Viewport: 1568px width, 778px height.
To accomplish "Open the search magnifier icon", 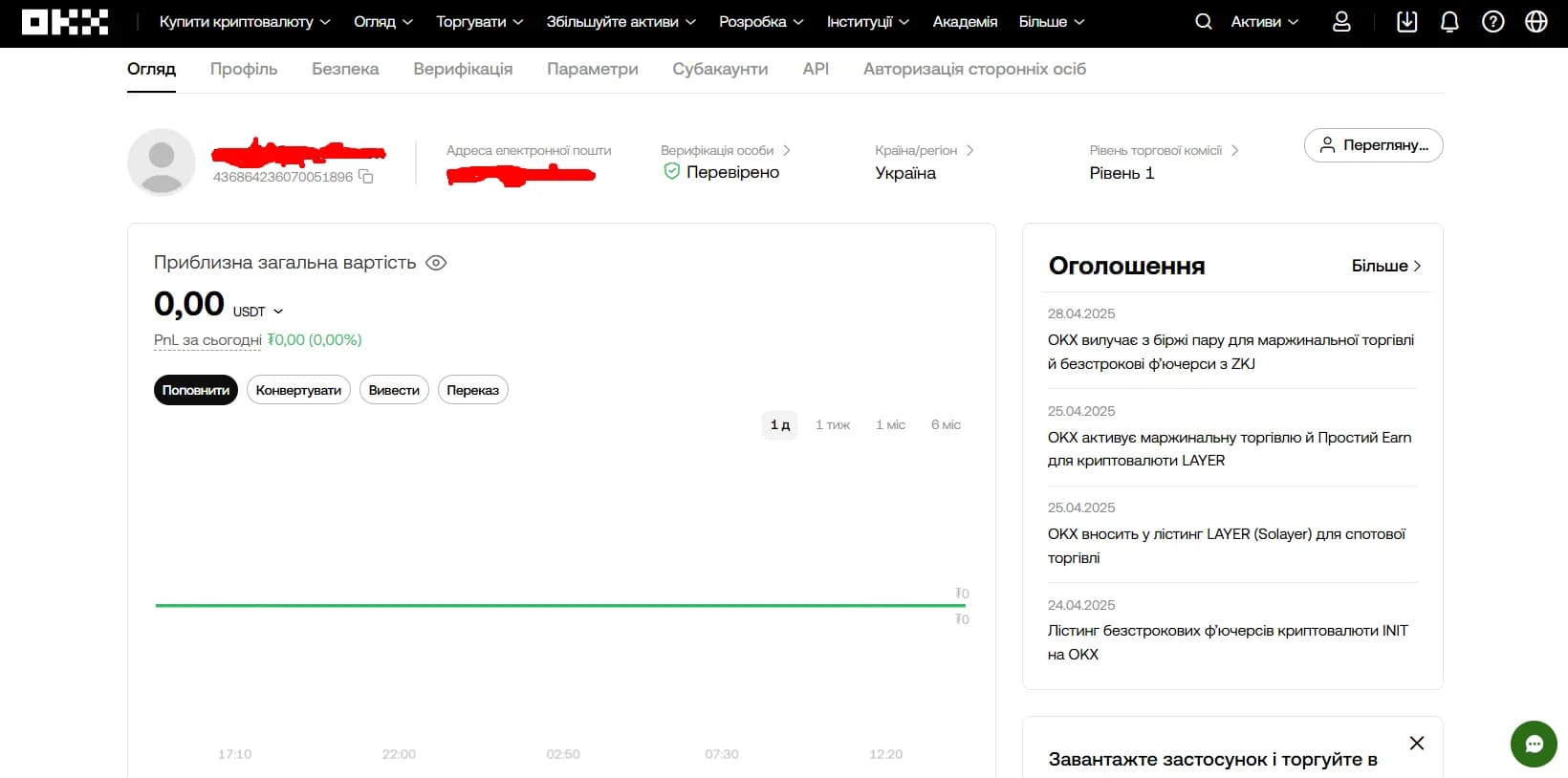I will (1204, 21).
